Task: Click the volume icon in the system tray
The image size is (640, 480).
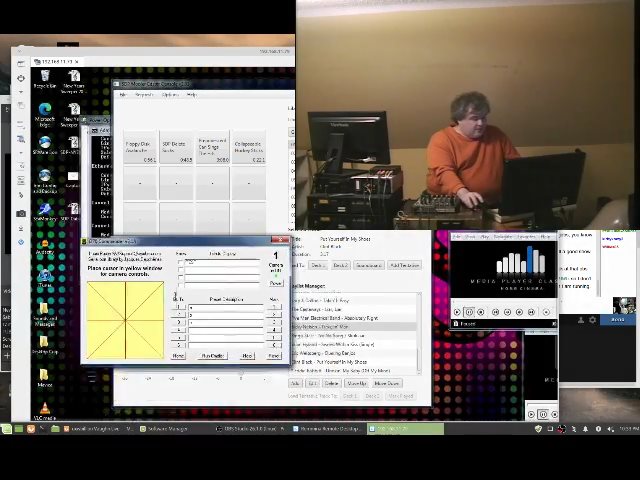Action: coord(611,429)
